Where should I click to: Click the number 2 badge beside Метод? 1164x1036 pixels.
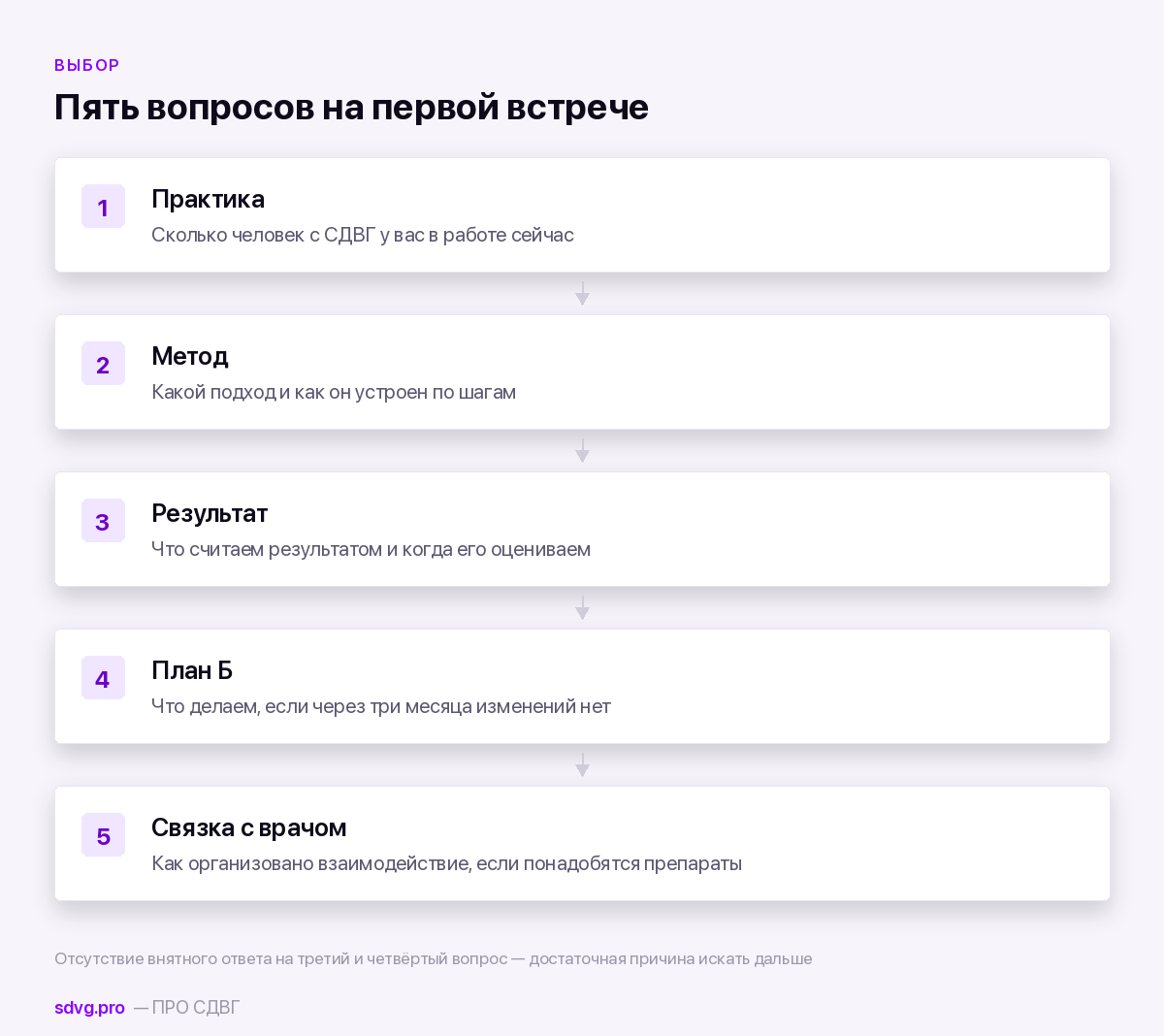coord(103,364)
